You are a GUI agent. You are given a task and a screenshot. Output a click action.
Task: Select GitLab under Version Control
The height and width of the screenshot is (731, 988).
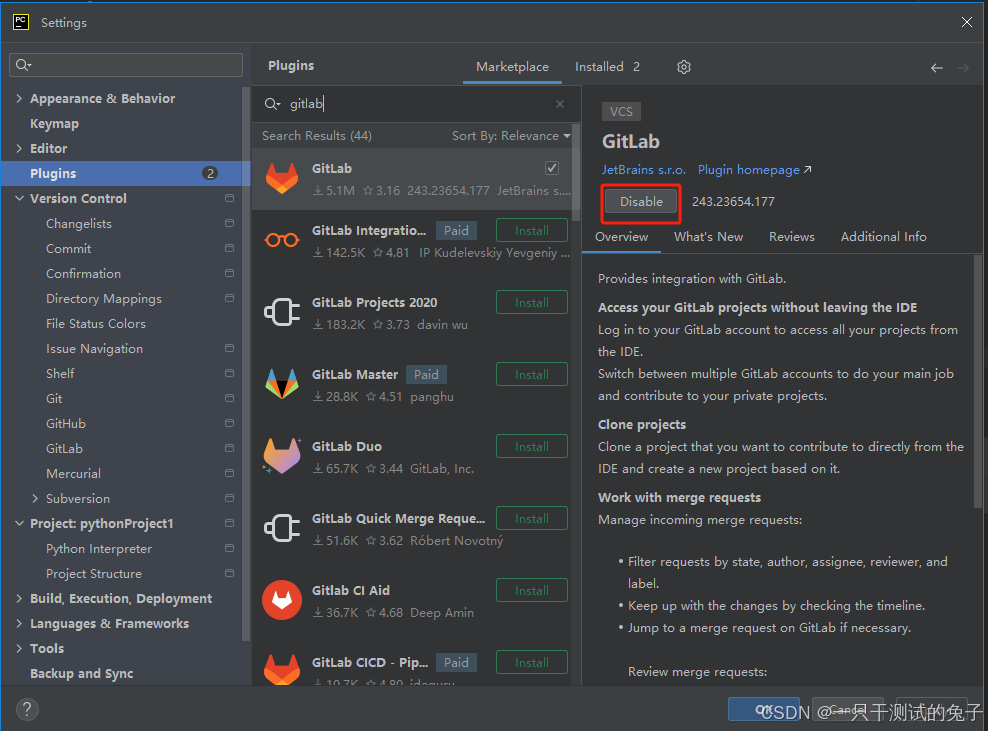coord(64,448)
